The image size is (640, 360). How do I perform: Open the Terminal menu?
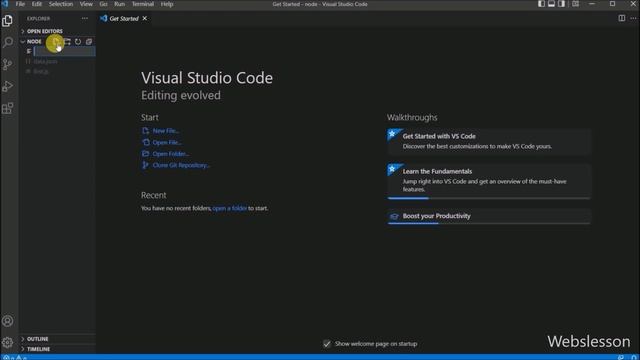142,4
